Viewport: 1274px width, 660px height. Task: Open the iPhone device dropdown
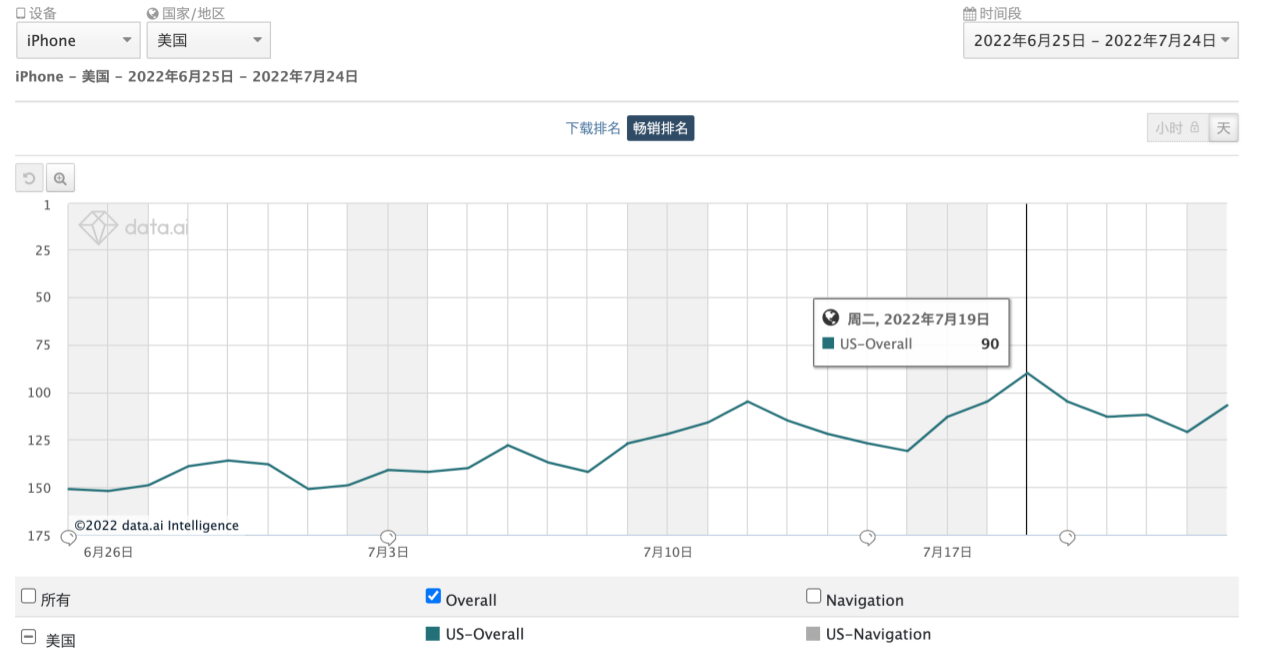click(x=77, y=40)
